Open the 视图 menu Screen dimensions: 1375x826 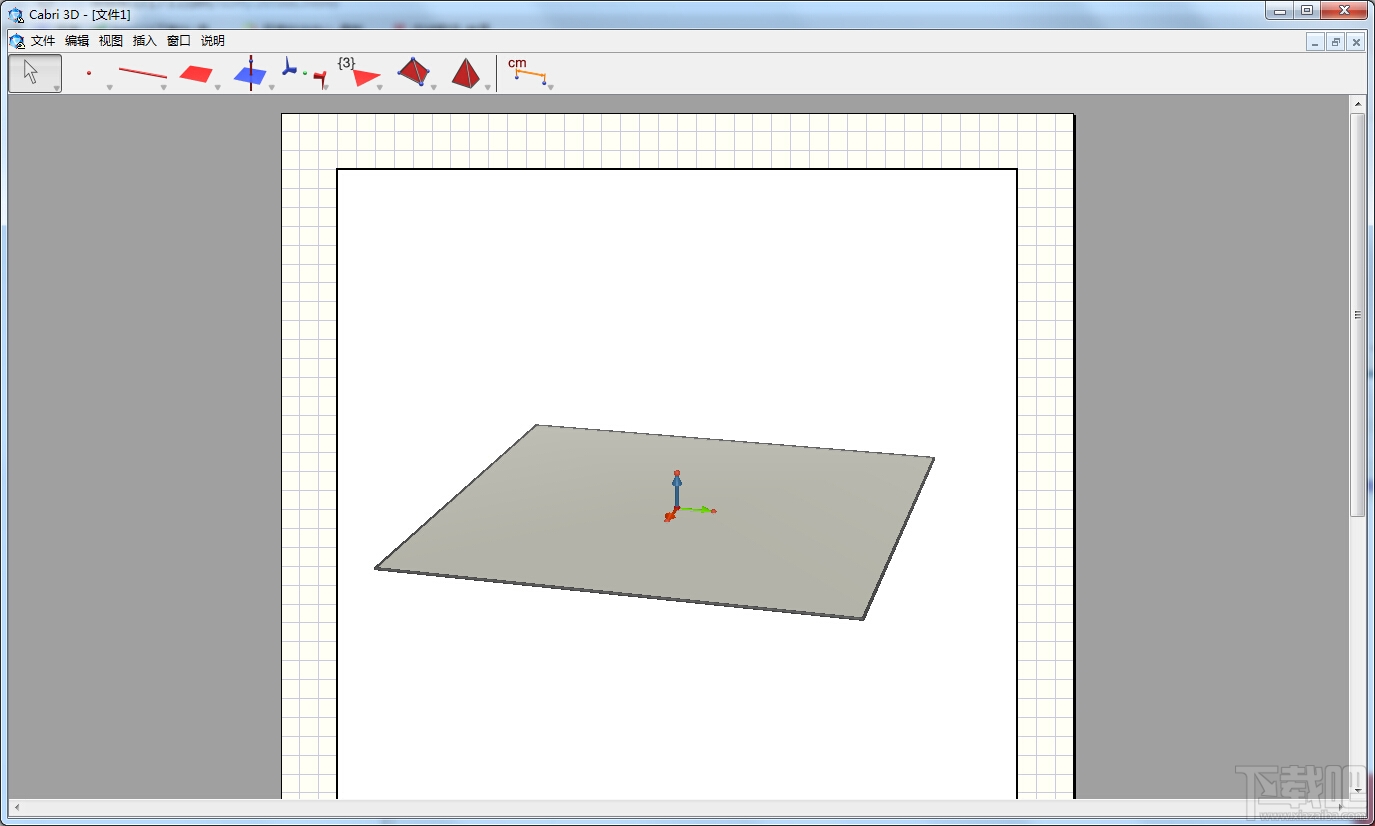pyautogui.click(x=111, y=41)
